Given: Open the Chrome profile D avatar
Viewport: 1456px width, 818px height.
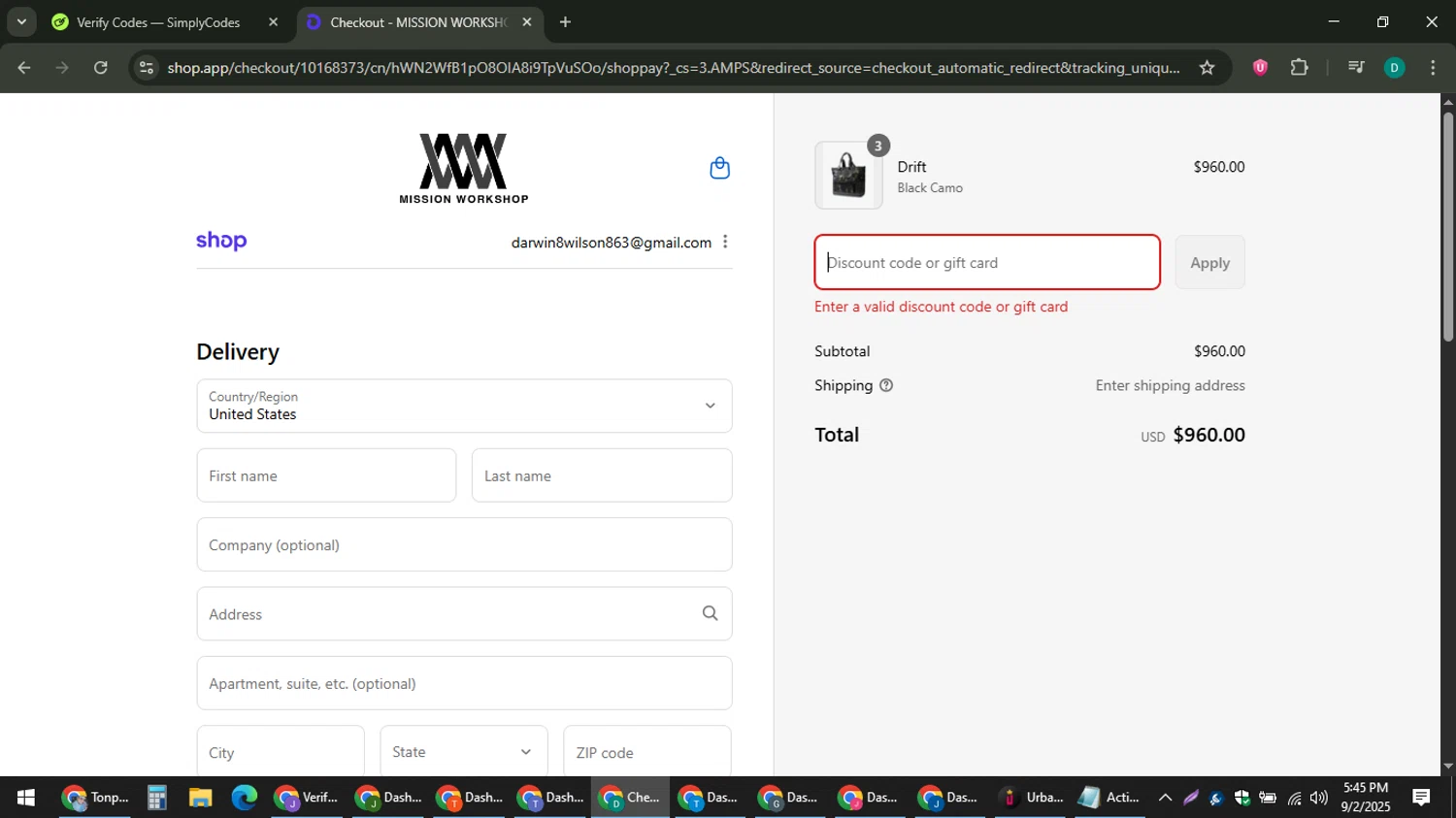Looking at the screenshot, I should [x=1394, y=67].
